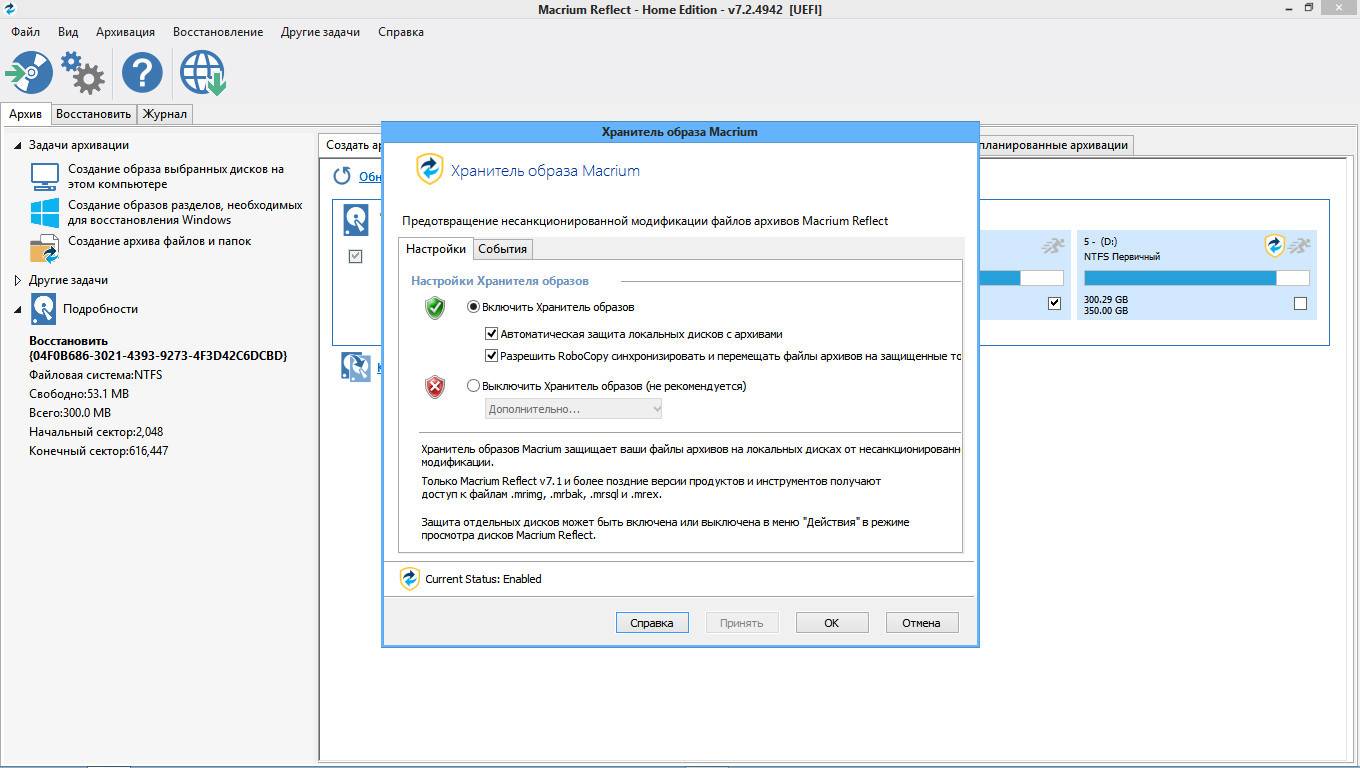The image size is (1360, 768).
Task: Toggle Автоматическая защита локальных дисков checkbox
Action: [491, 334]
